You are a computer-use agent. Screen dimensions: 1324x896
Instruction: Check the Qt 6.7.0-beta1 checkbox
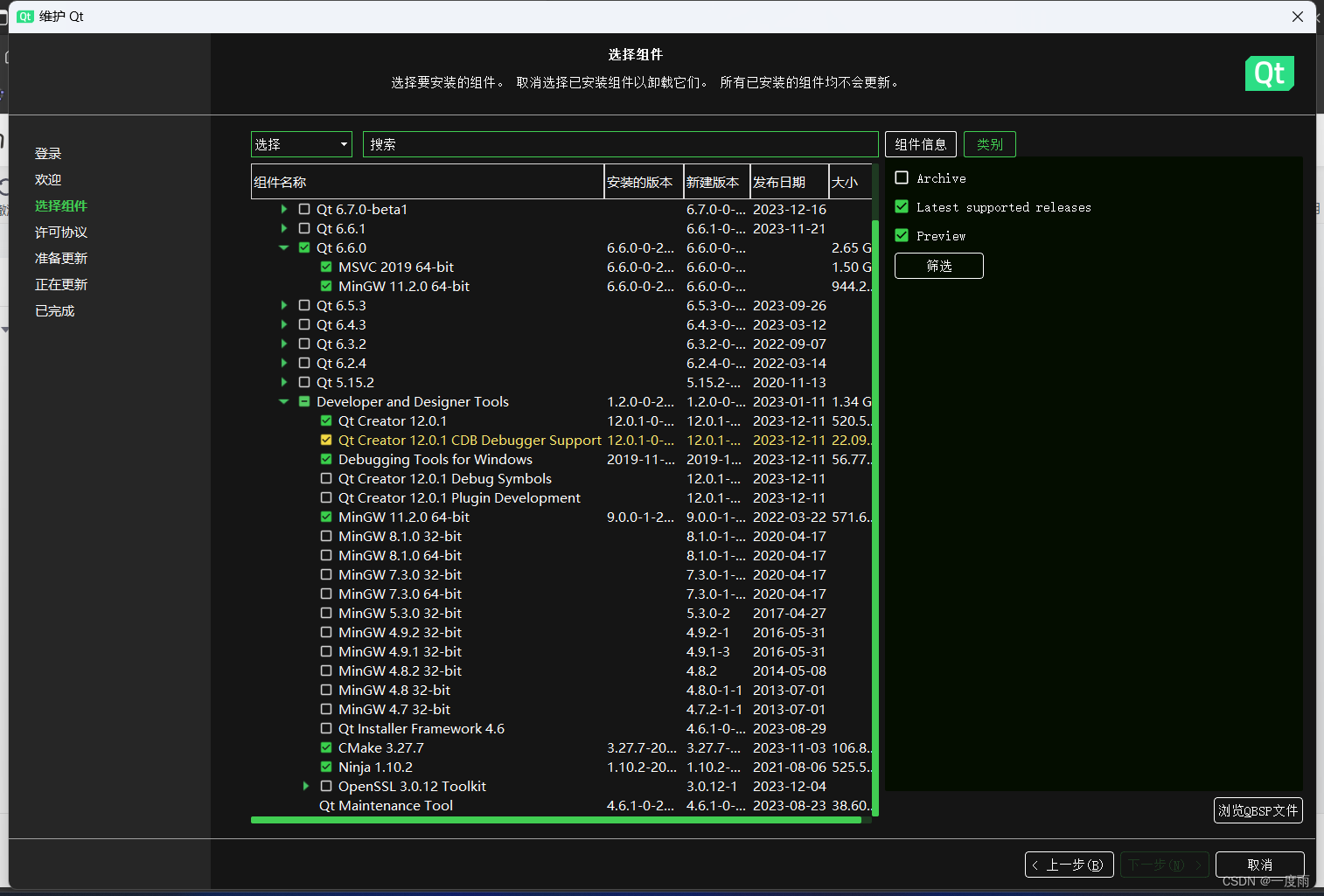coord(304,209)
